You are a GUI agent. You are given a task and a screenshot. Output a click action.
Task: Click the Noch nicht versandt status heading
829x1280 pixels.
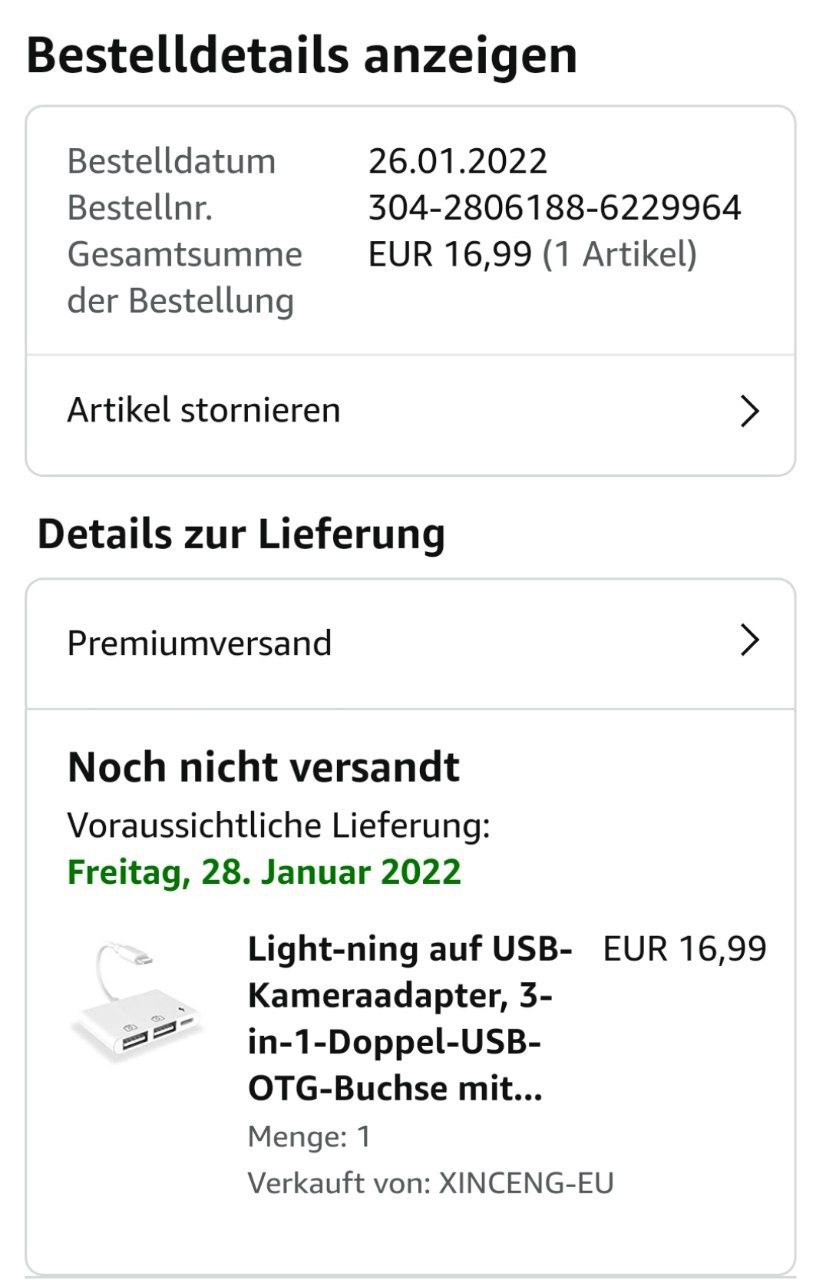[263, 767]
